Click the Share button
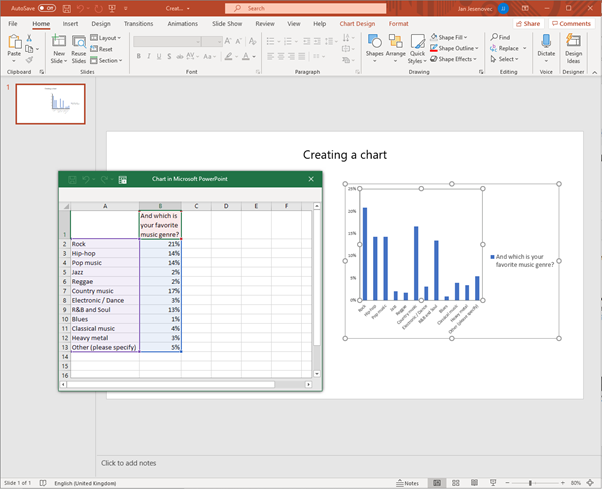The height and width of the screenshot is (489, 602). tap(528, 23)
